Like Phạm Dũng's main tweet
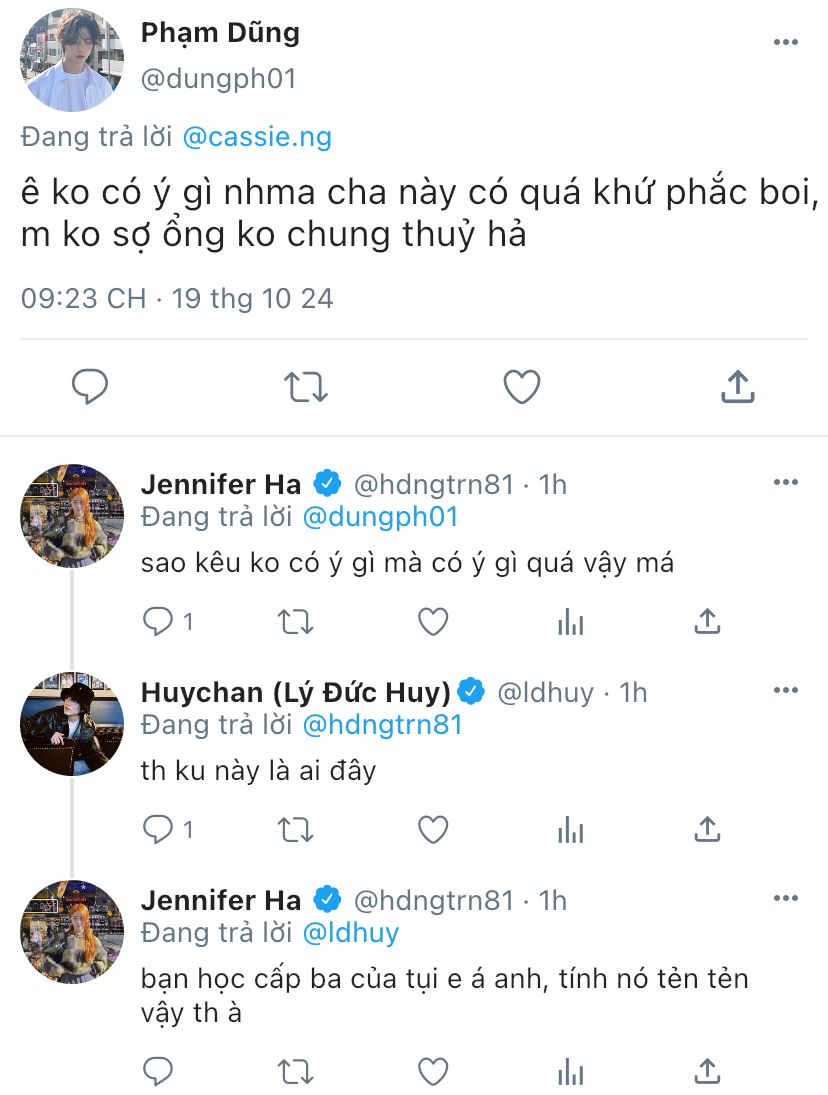Screen dimensions: 828x1095 [521, 387]
